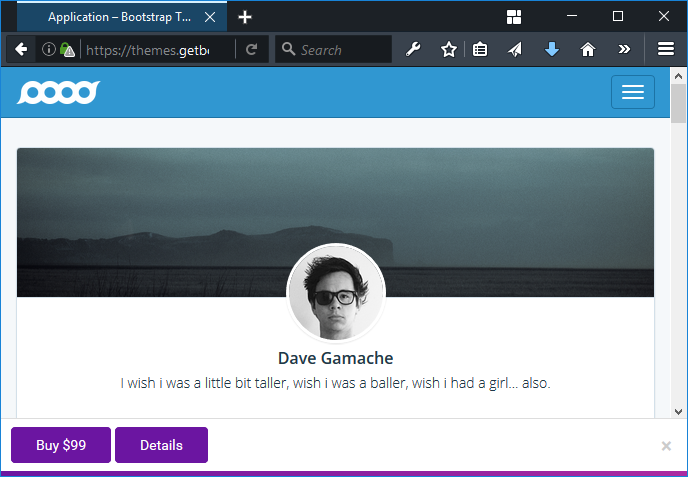The width and height of the screenshot is (688, 477).
Task: Click the search magnifier icon
Action: tap(288, 49)
